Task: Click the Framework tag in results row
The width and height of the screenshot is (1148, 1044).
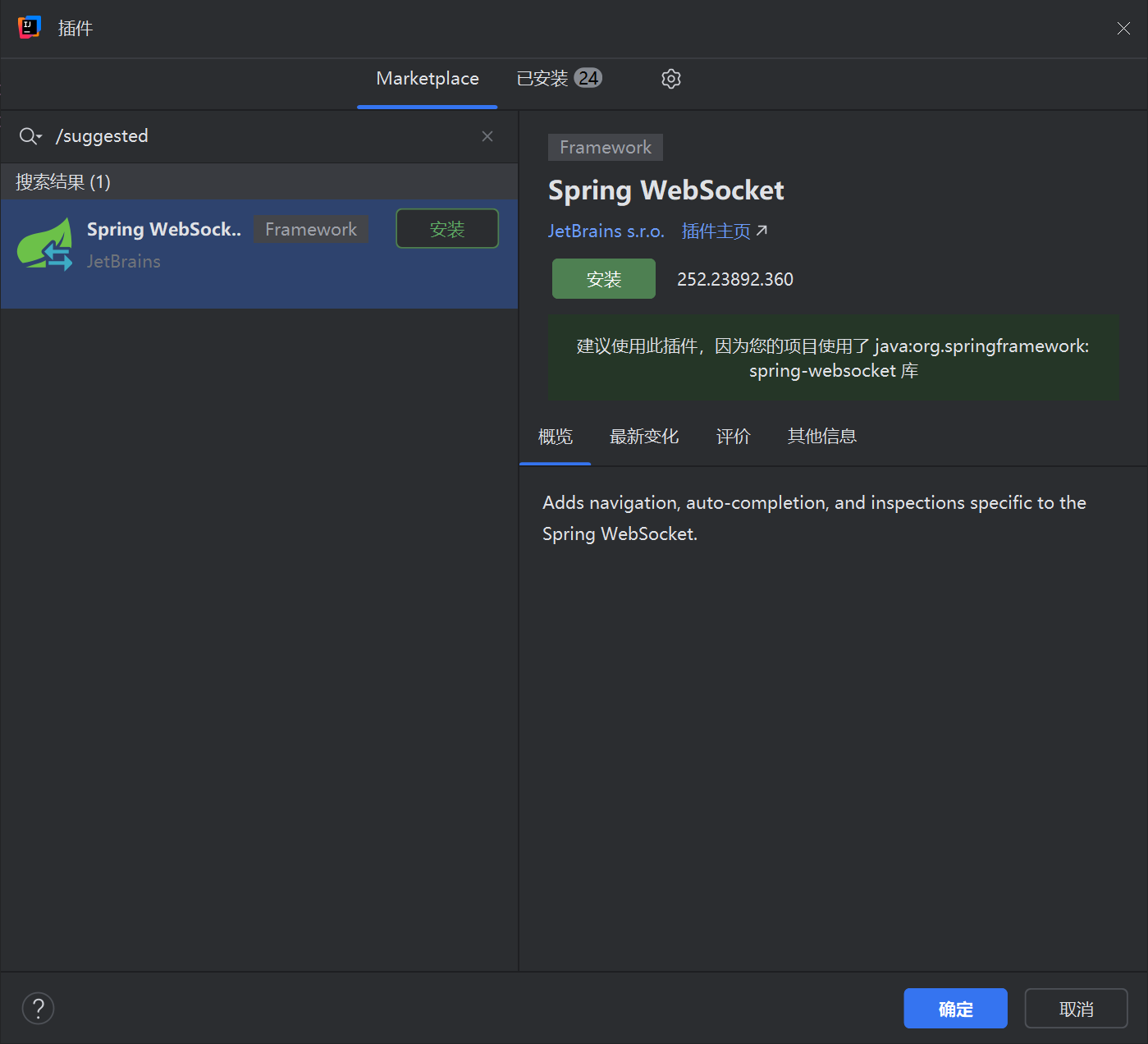Action: (x=311, y=229)
